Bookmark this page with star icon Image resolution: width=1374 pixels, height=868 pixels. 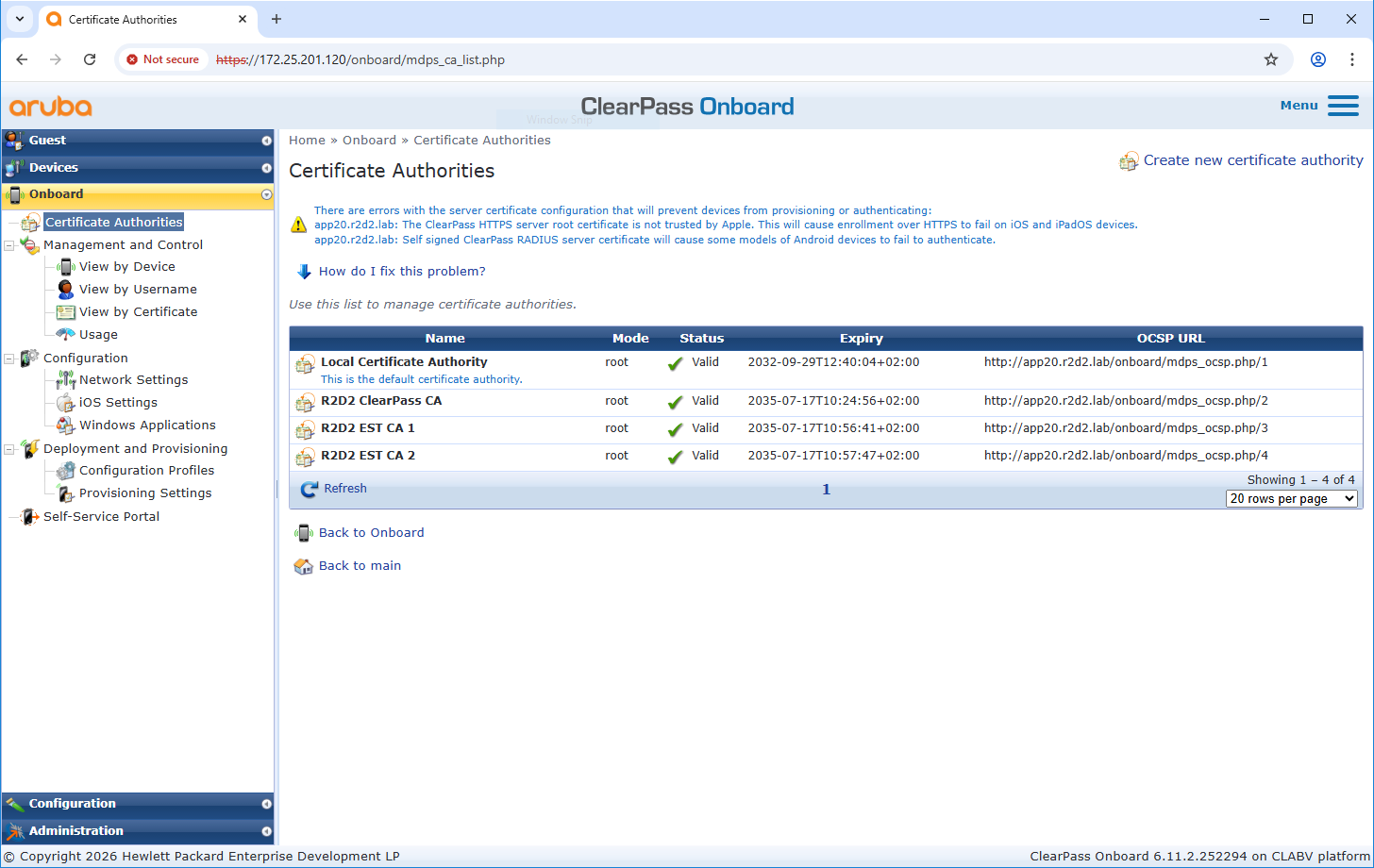(1270, 59)
